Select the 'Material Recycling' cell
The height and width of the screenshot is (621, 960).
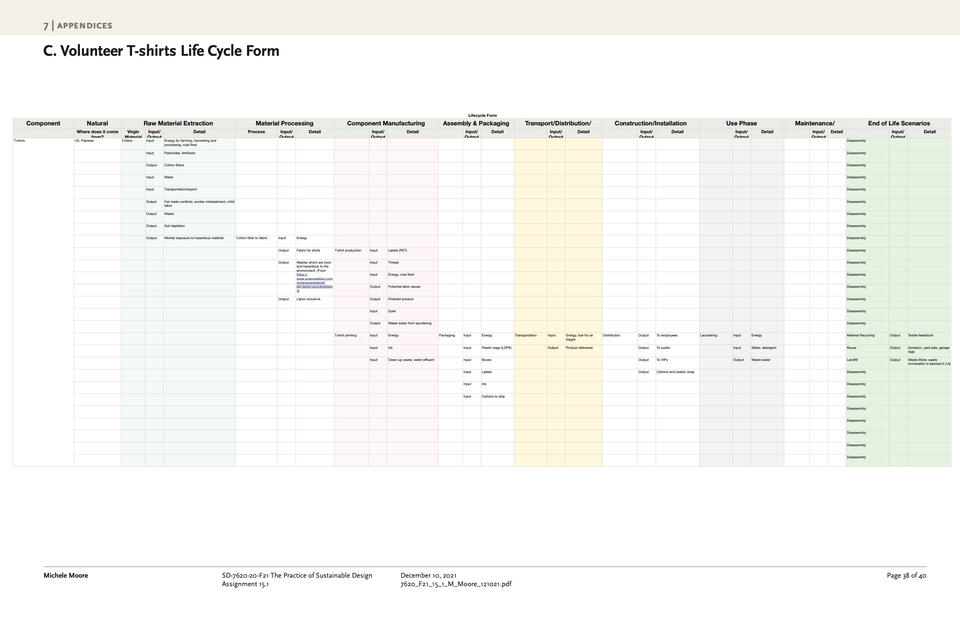pyautogui.click(x=860, y=335)
